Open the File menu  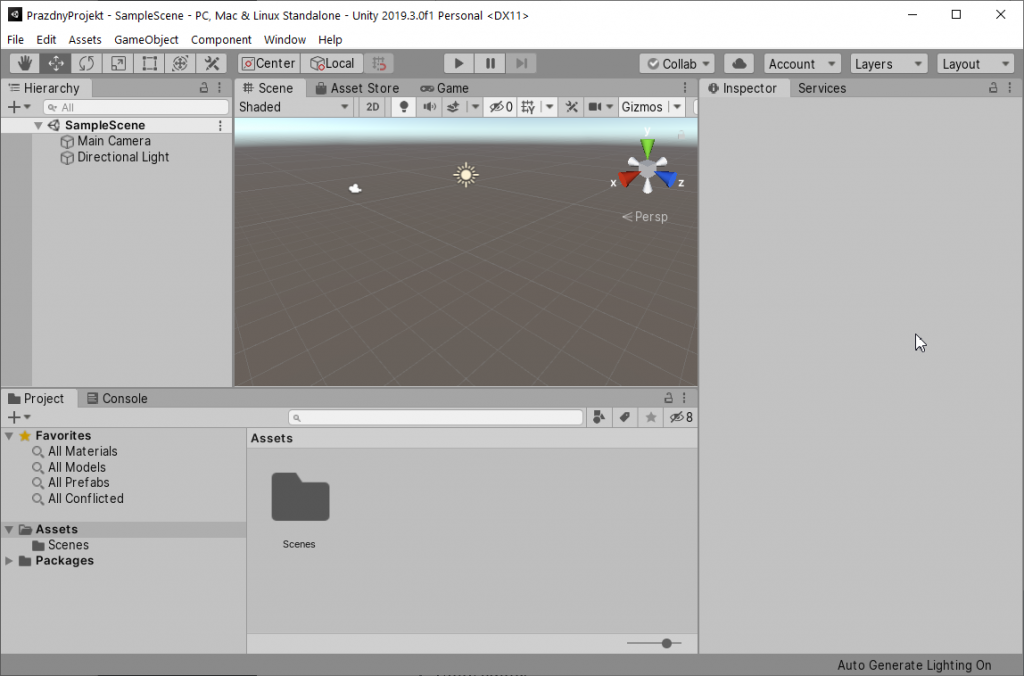15,40
